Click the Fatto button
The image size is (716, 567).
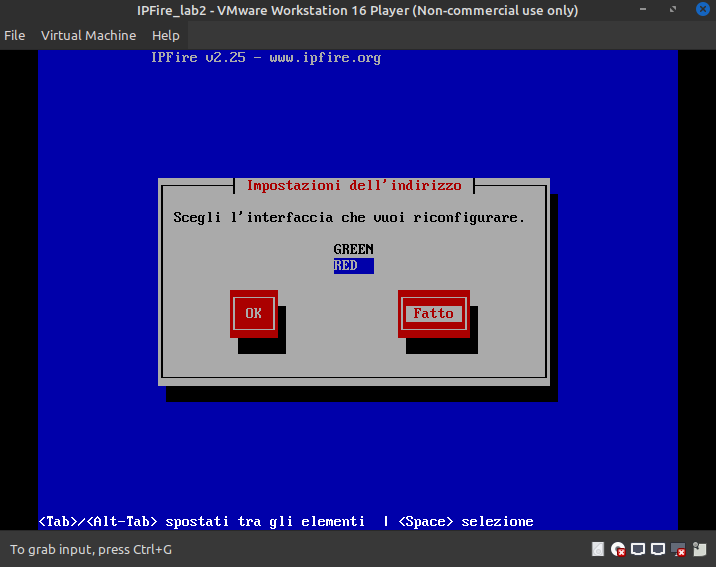pyautogui.click(x=434, y=314)
